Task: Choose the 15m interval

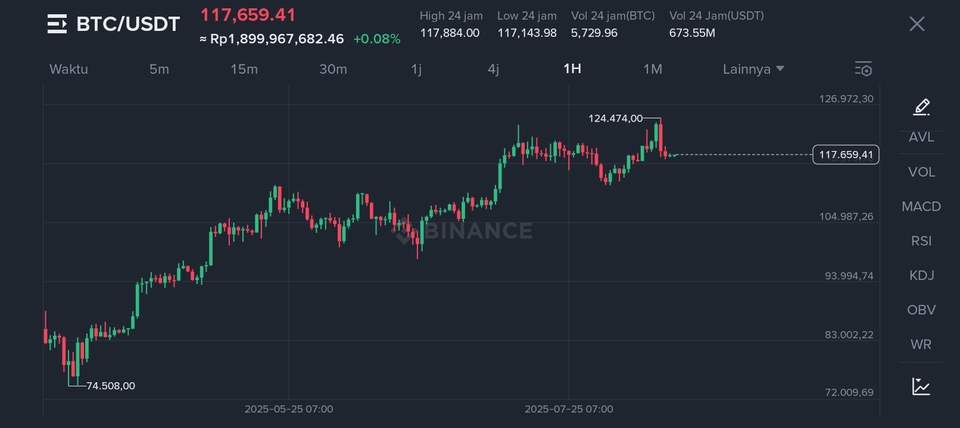Action: [244, 69]
